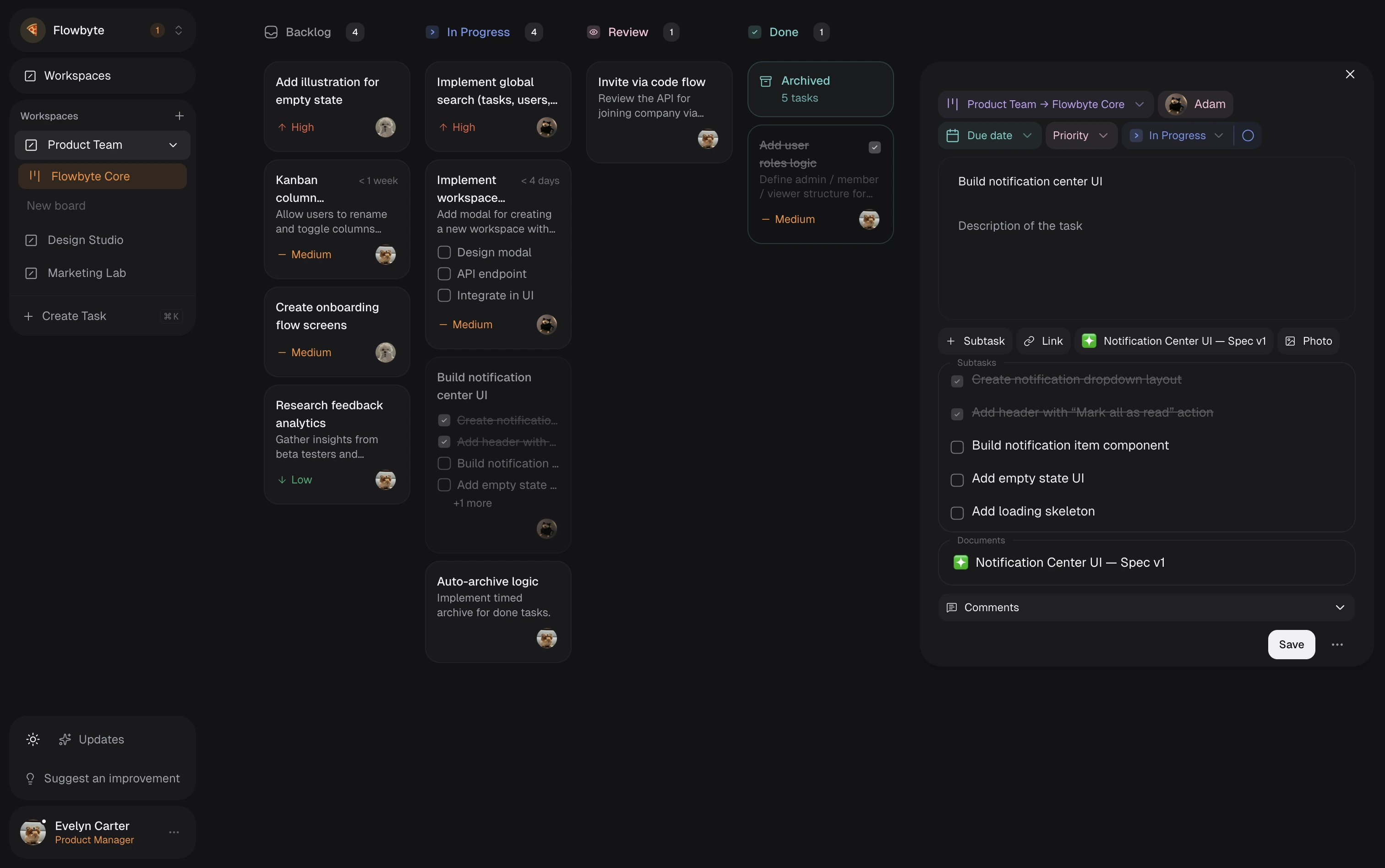The width and height of the screenshot is (1385, 868).
Task: Select the Design Studio workspace
Action: pos(85,240)
